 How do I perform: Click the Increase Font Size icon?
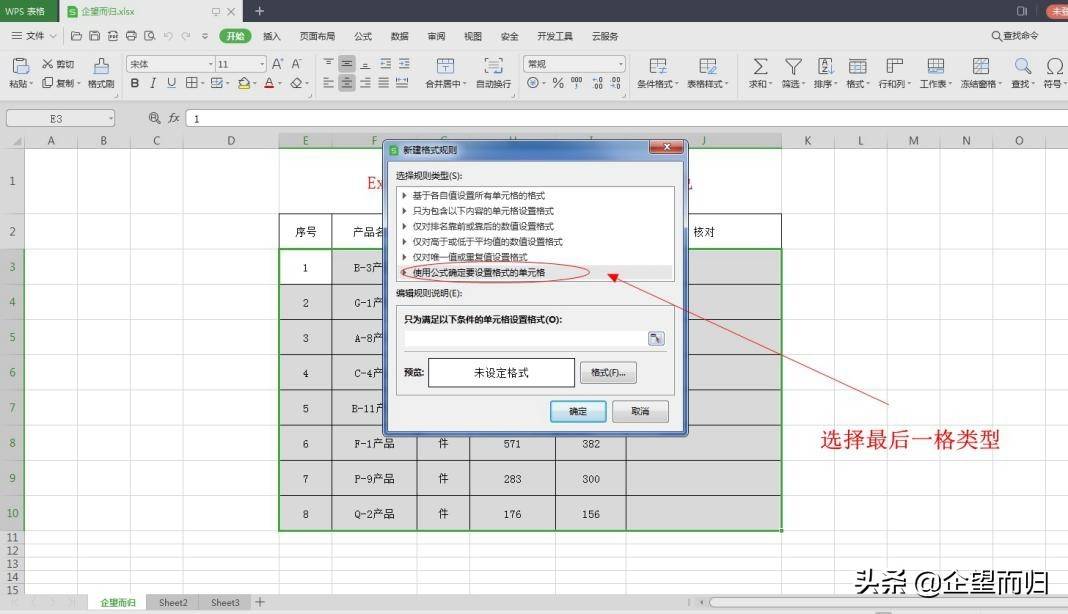click(x=277, y=64)
